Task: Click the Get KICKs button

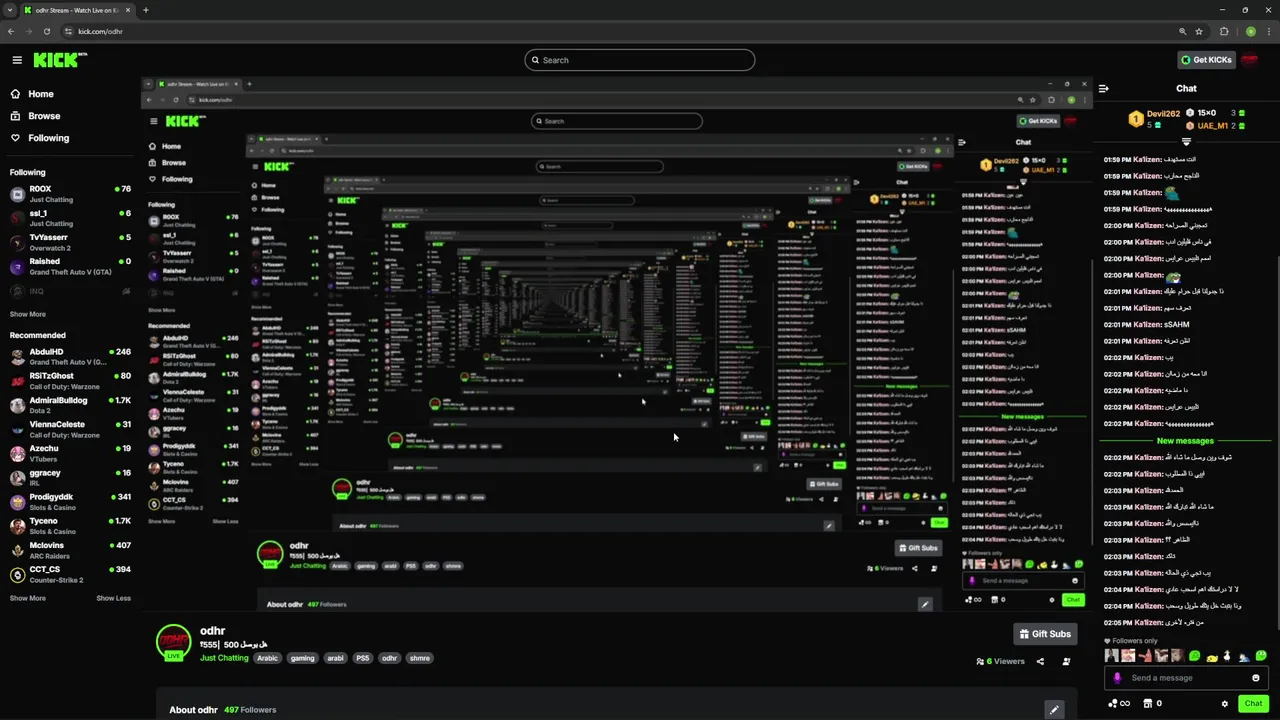Action: [1206, 60]
